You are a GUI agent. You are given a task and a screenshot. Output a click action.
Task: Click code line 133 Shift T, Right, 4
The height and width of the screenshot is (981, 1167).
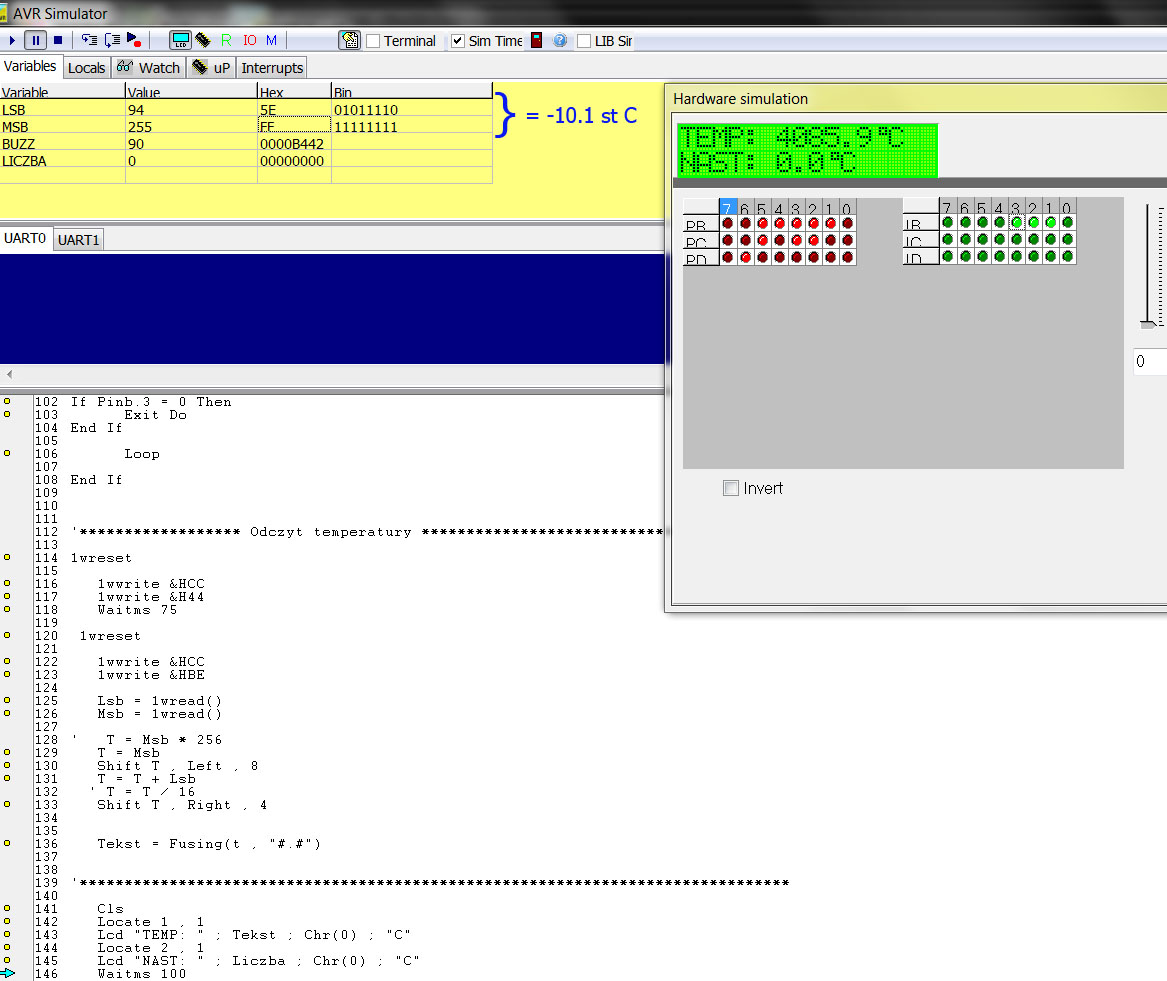(x=182, y=805)
